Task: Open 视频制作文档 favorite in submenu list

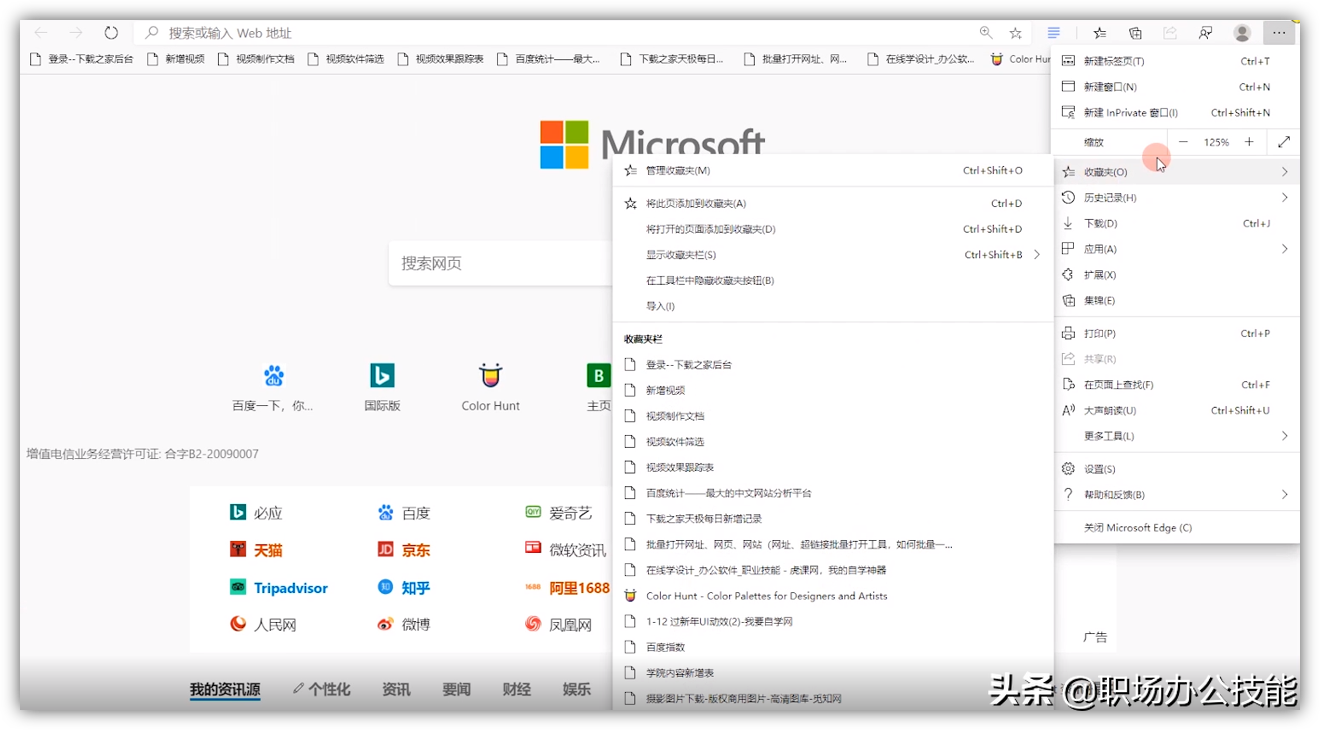Action: pos(833,416)
